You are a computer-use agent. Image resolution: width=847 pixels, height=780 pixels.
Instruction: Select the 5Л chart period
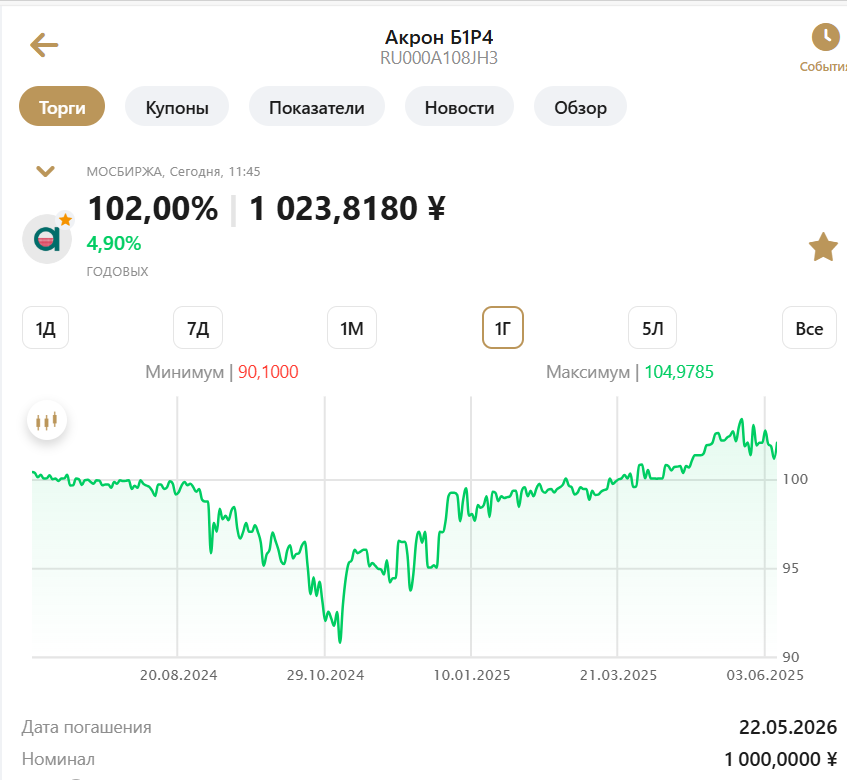tap(652, 328)
